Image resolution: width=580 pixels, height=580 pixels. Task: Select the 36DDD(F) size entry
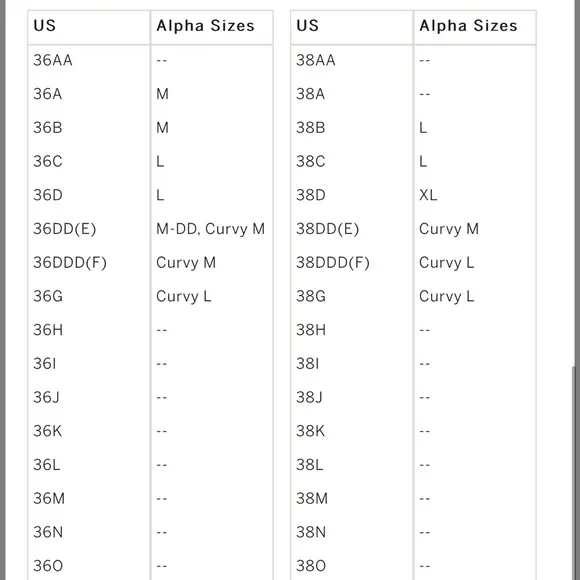pyautogui.click(x=70, y=263)
